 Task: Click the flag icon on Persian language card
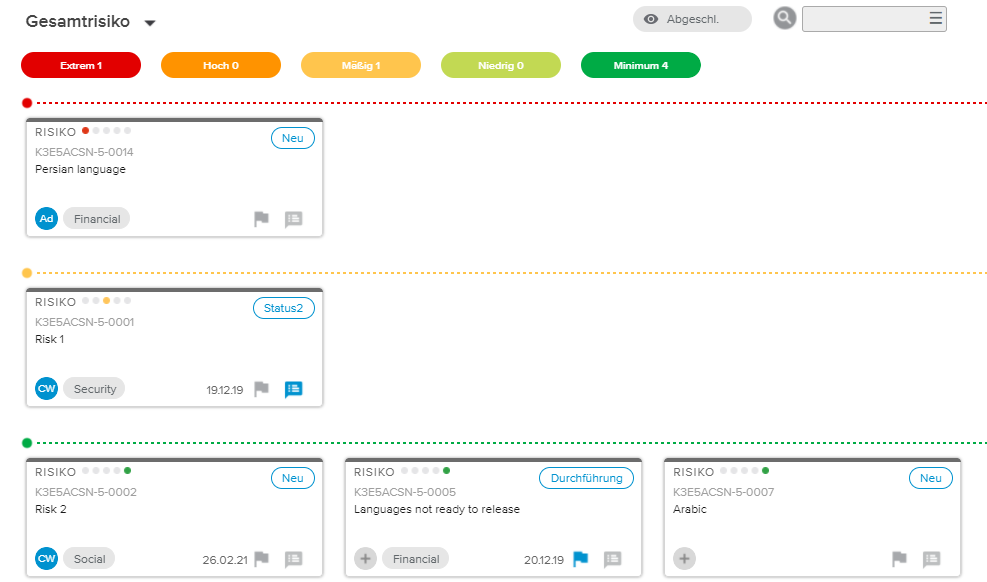coord(261,219)
